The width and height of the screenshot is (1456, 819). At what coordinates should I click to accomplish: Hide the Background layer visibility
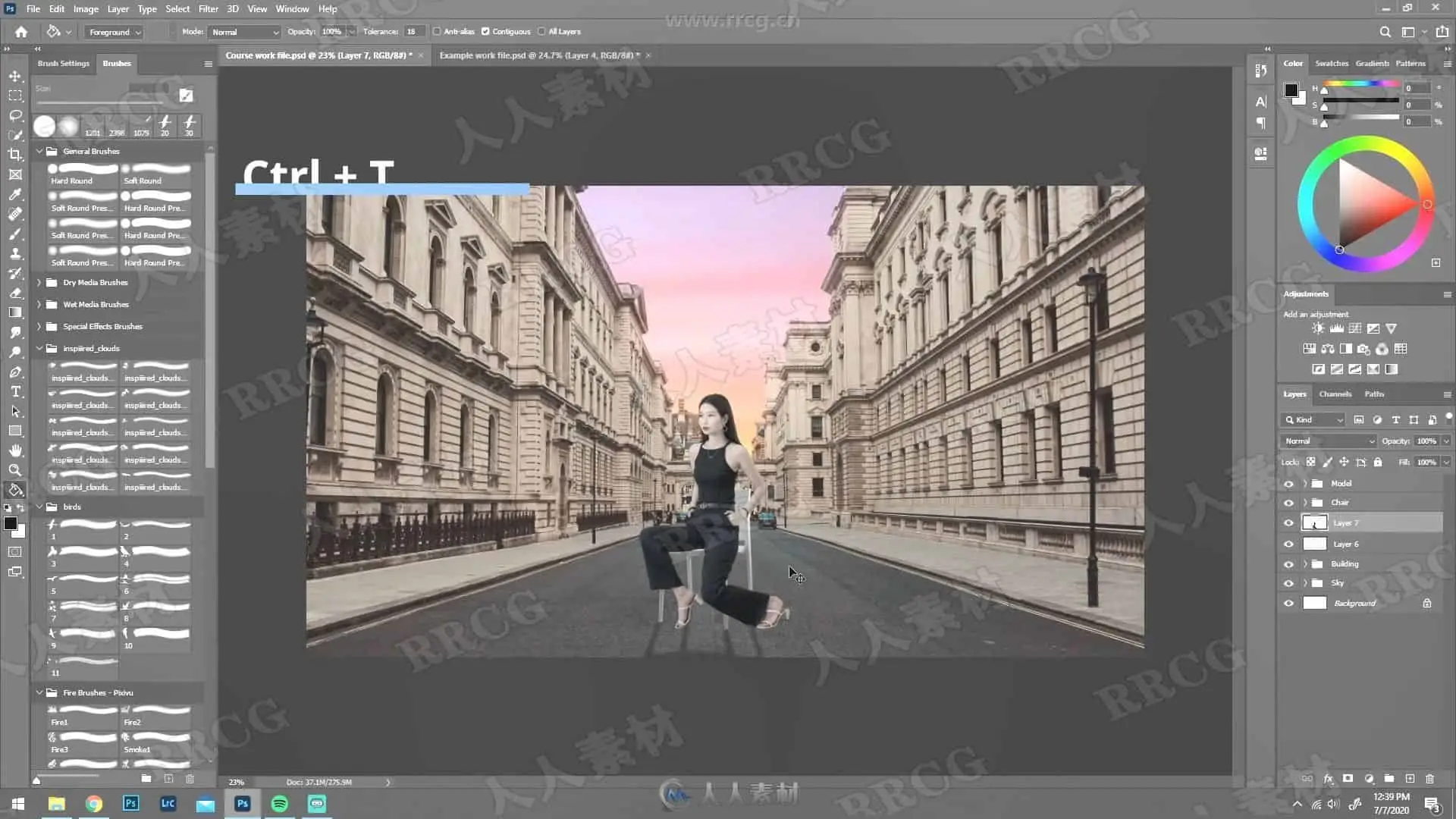click(1288, 604)
